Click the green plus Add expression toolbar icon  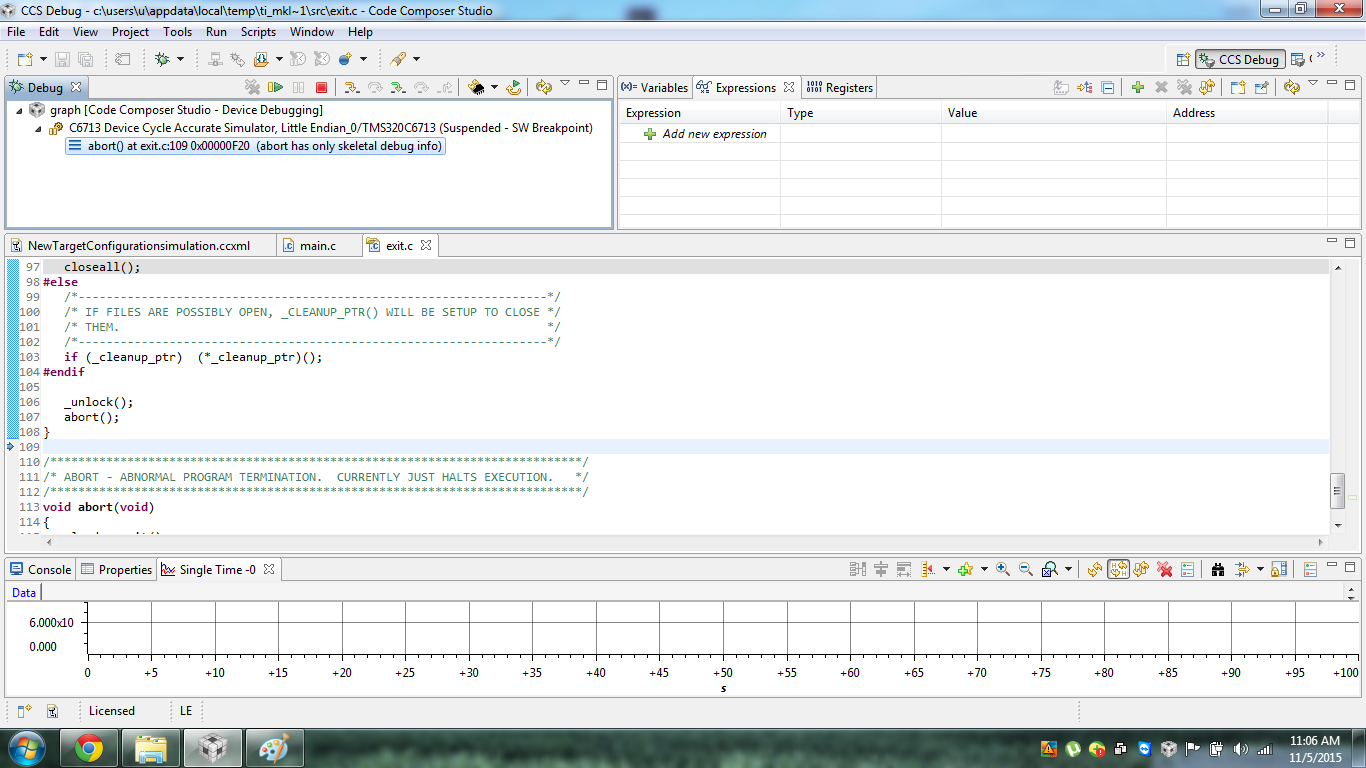tap(1138, 87)
